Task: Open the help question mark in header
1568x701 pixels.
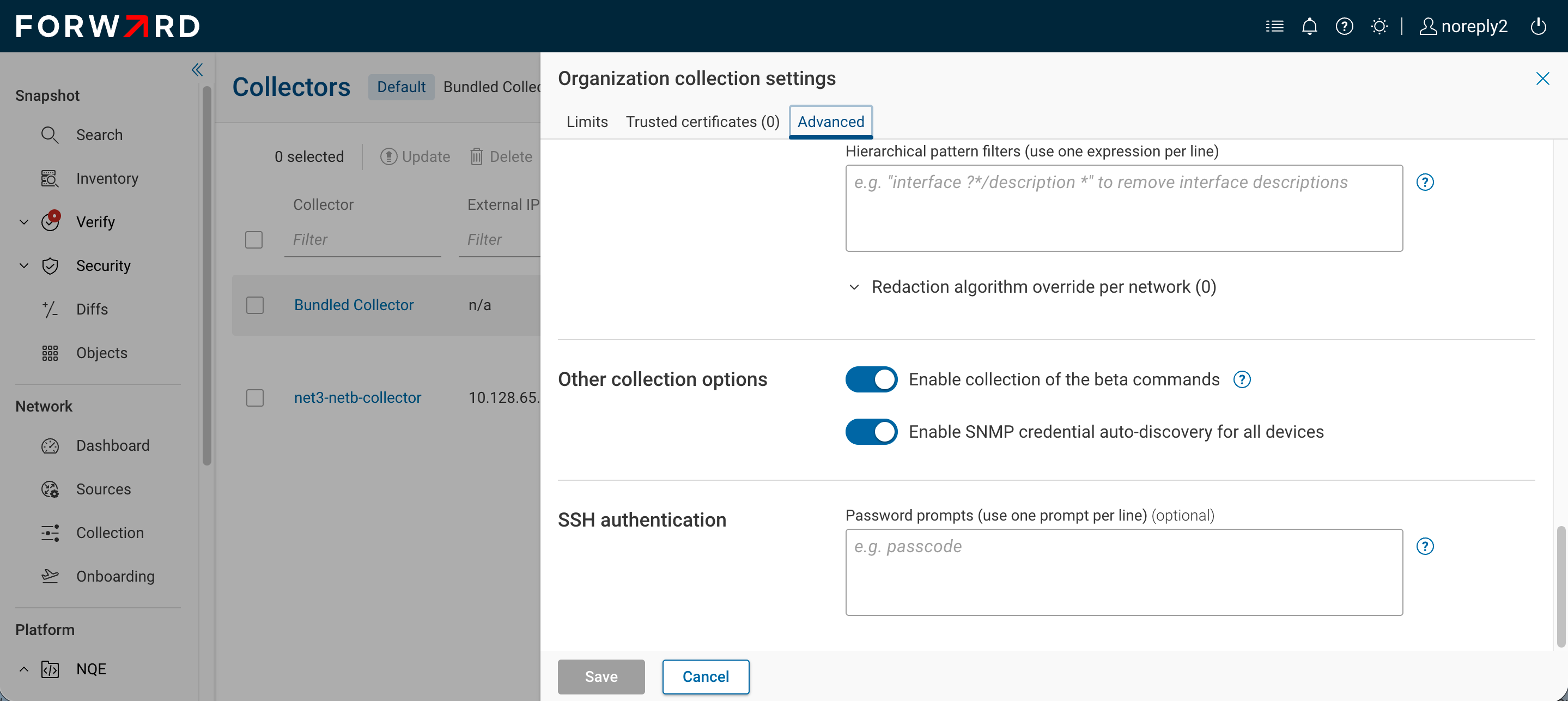Action: click(1344, 26)
